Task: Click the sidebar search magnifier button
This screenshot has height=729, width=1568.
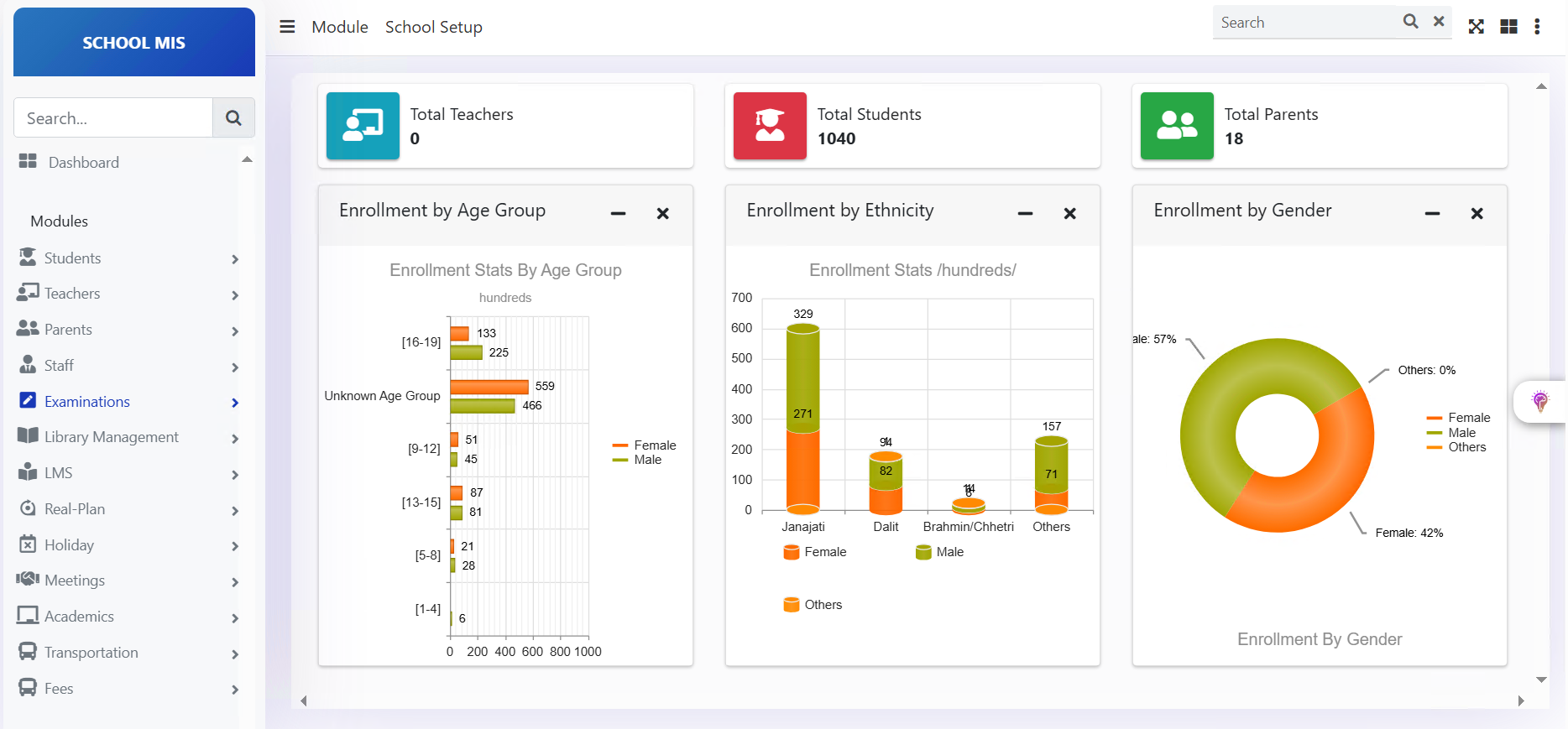Action: click(x=233, y=118)
